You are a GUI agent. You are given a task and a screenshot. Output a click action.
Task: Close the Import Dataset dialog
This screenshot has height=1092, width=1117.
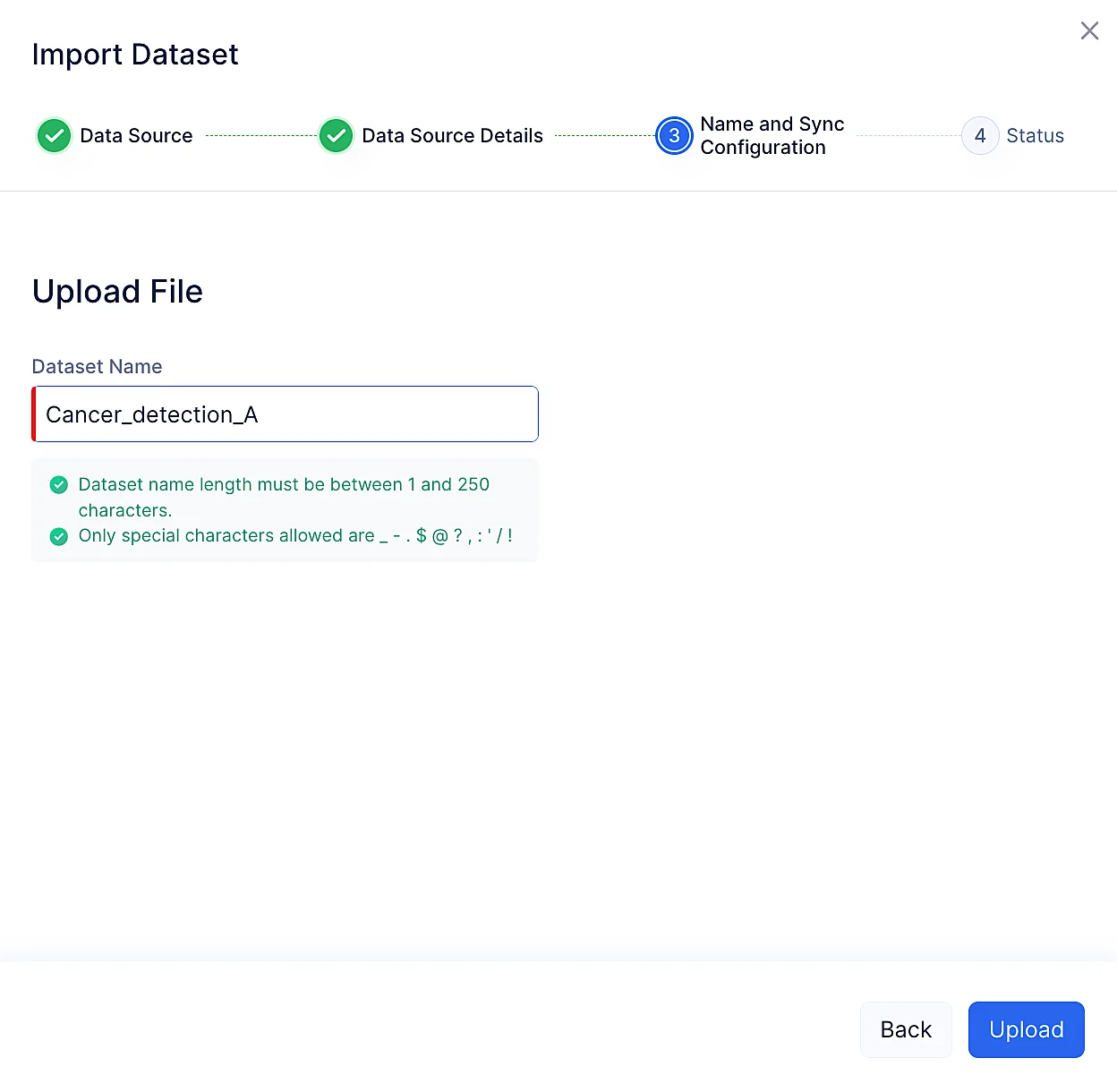click(1089, 31)
